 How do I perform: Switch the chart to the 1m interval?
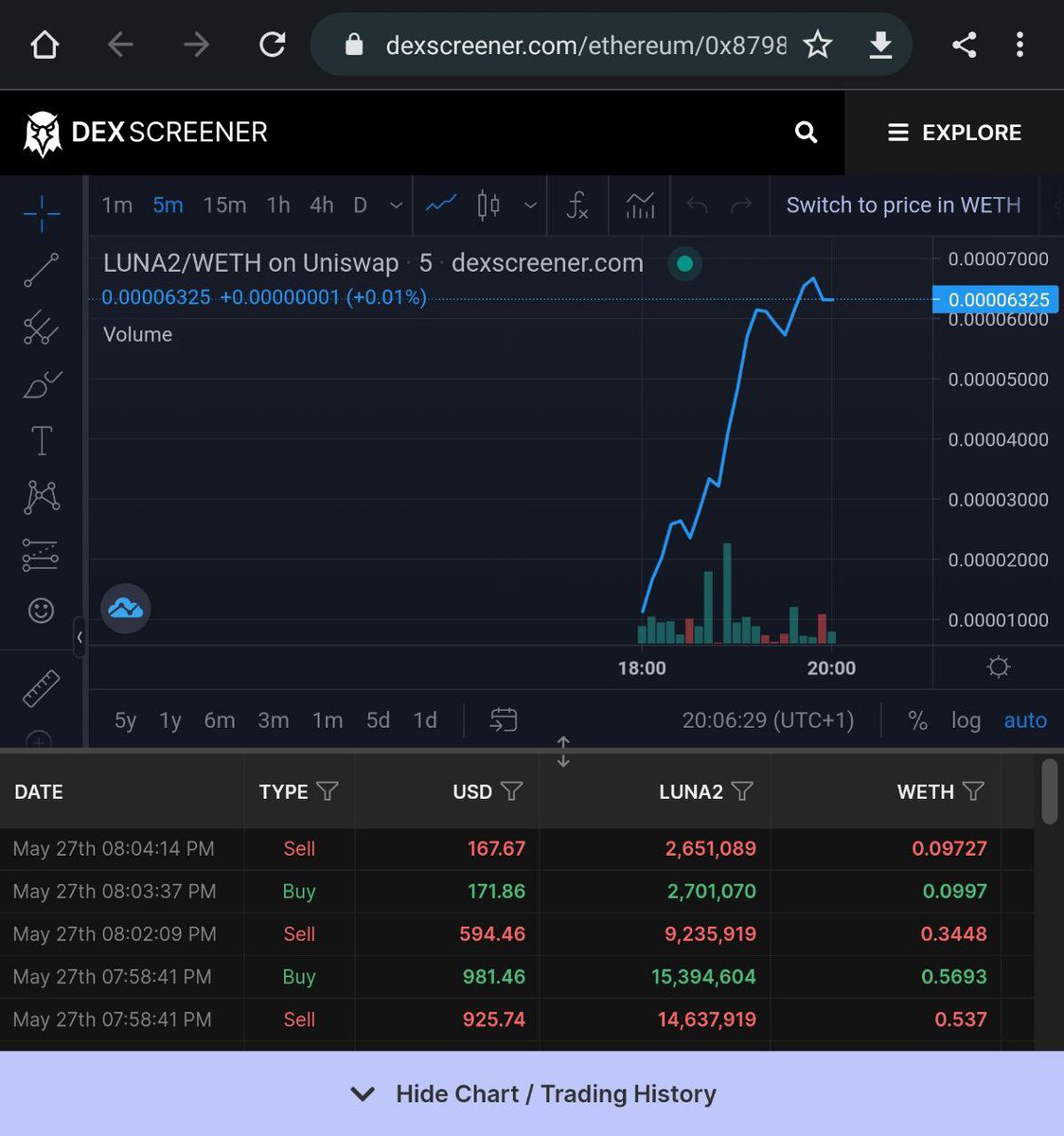[117, 205]
